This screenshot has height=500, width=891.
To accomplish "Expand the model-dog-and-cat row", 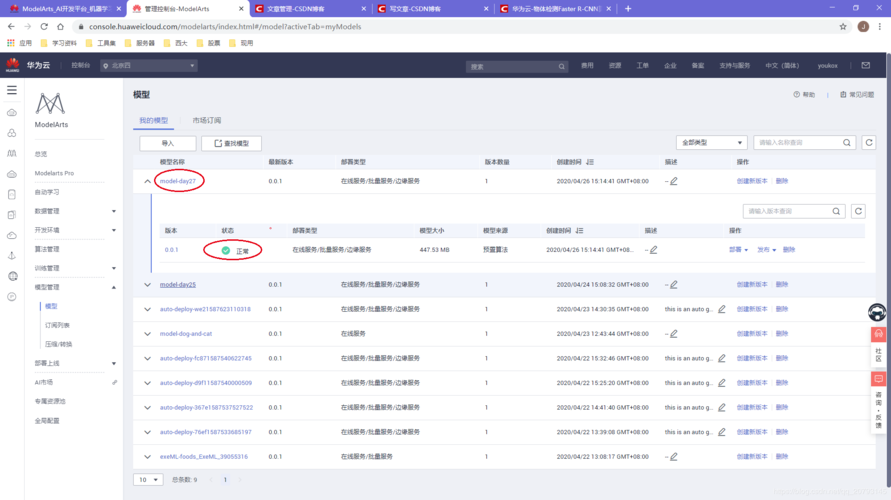I will (x=147, y=334).
